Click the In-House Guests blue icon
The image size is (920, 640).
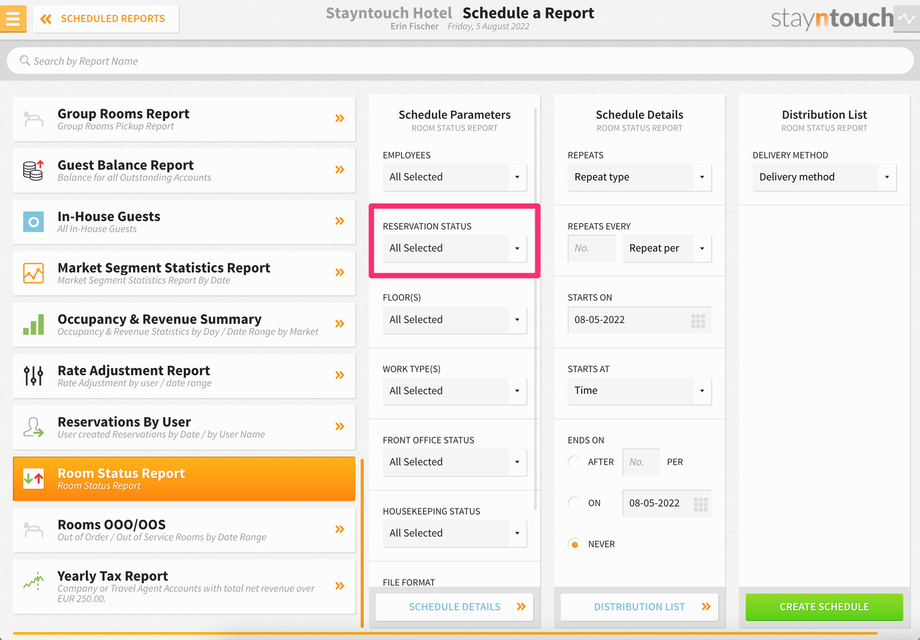click(33, 222)
